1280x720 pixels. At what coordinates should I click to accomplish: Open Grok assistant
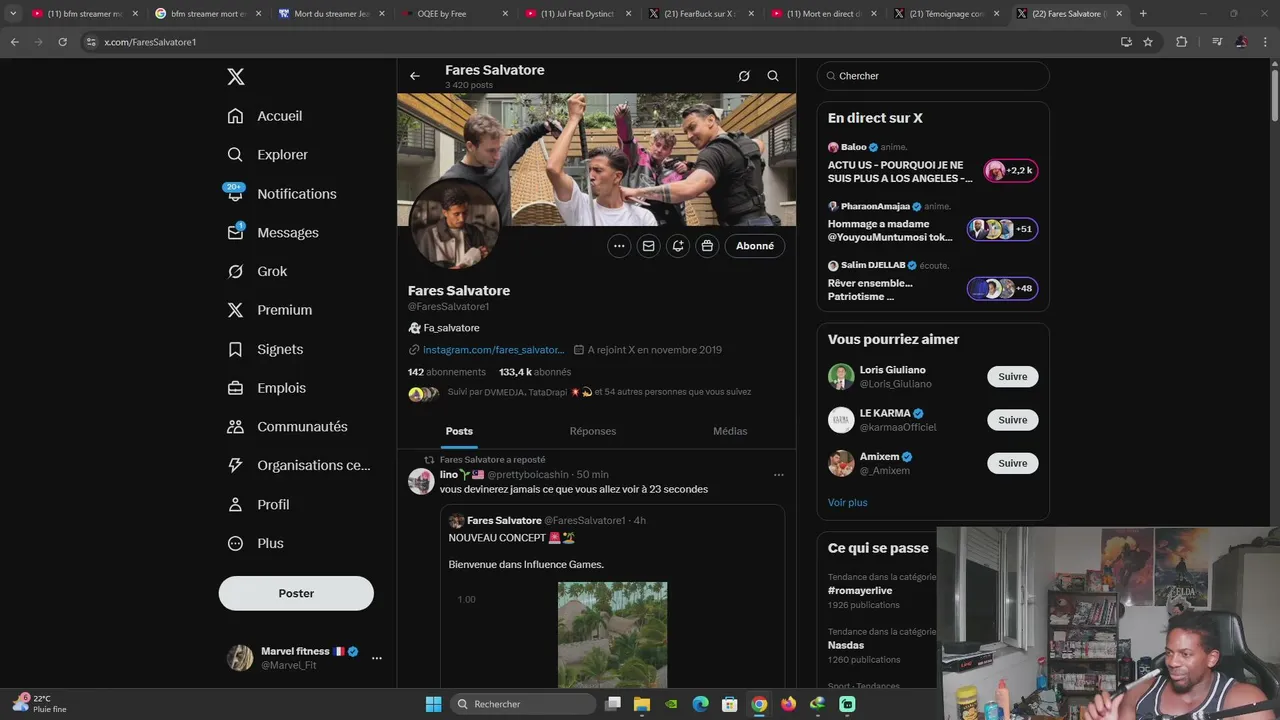(x=257, y=272)
